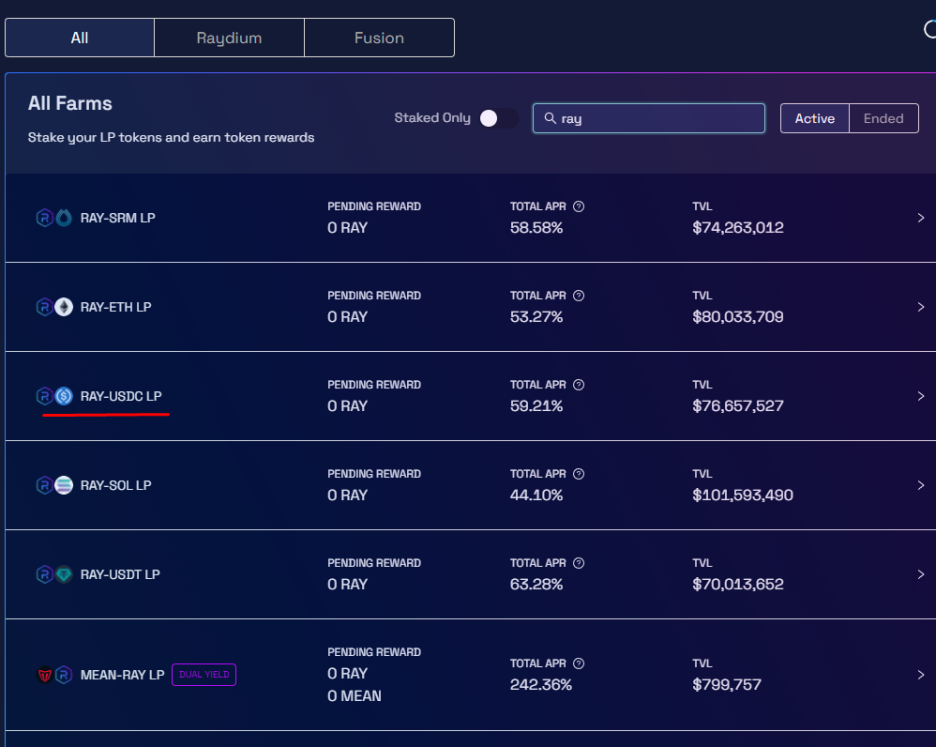The image size is (936, 747).
Task: Select the RAY-SRM LP farm name
Action: (x=118, y=218)
